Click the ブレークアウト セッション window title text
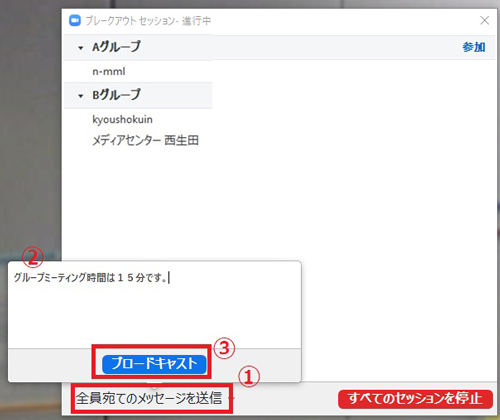The width and height of the screenshot is (500, 420). 148,21
